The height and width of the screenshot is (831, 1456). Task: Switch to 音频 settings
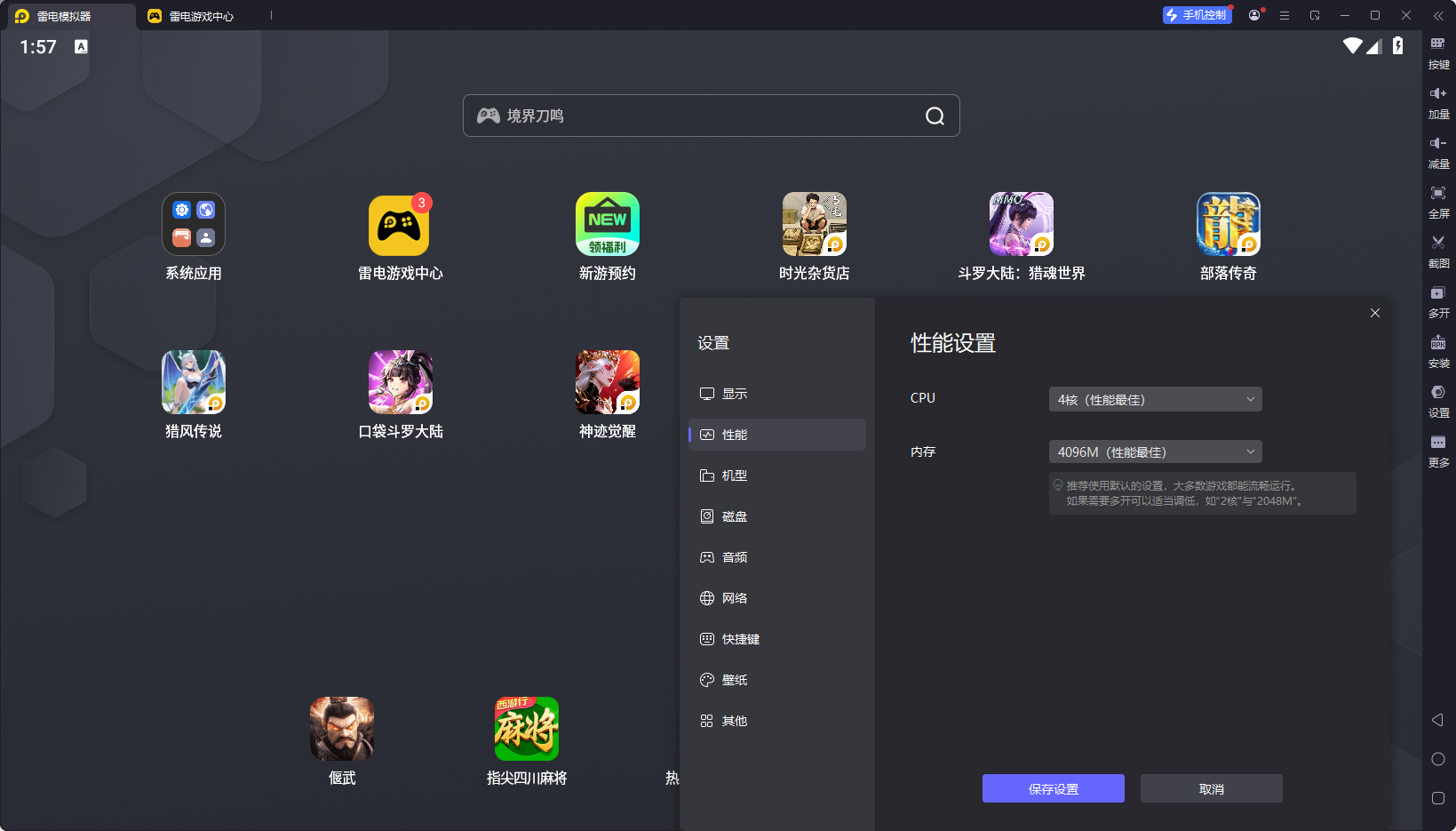pos(777,557)
